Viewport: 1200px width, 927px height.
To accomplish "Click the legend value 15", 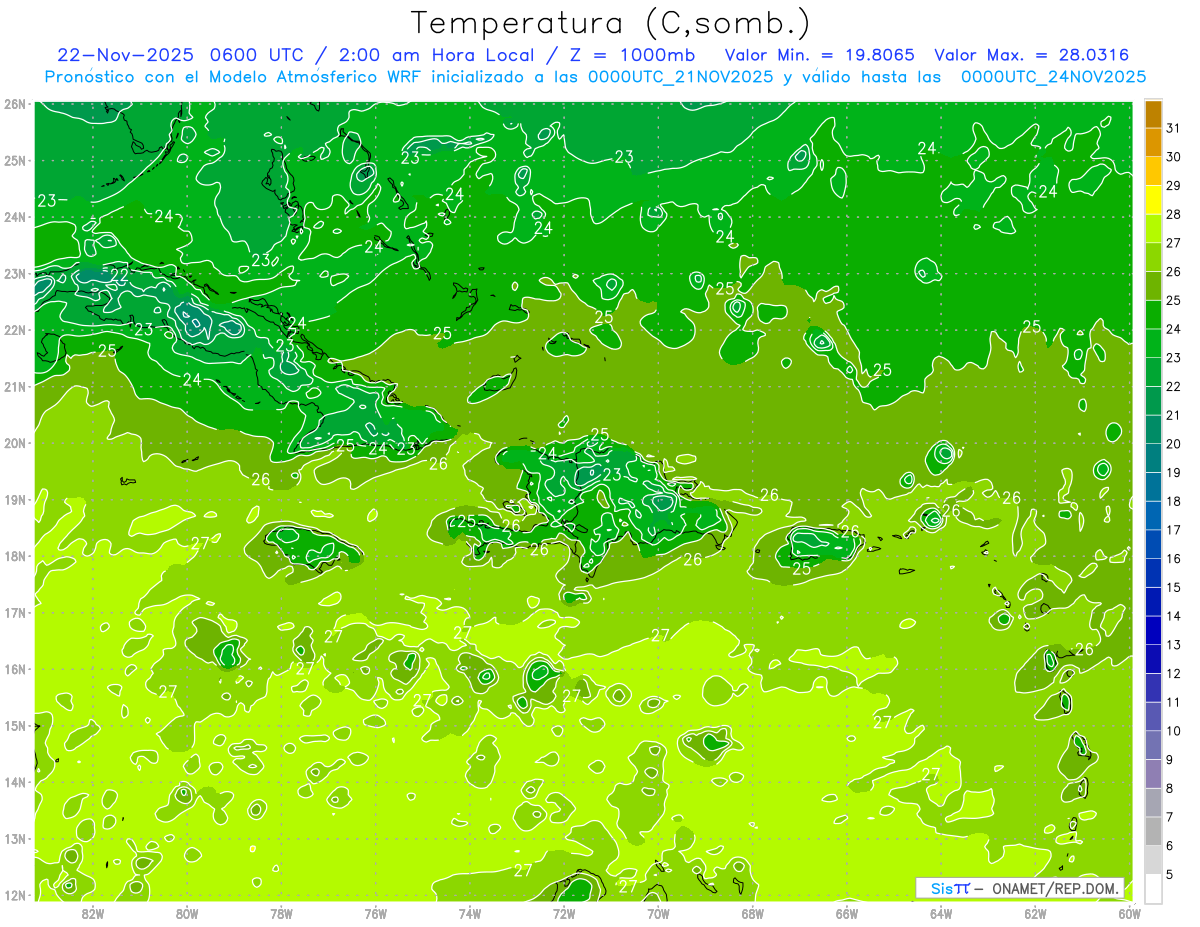I will pos(1173,587).
